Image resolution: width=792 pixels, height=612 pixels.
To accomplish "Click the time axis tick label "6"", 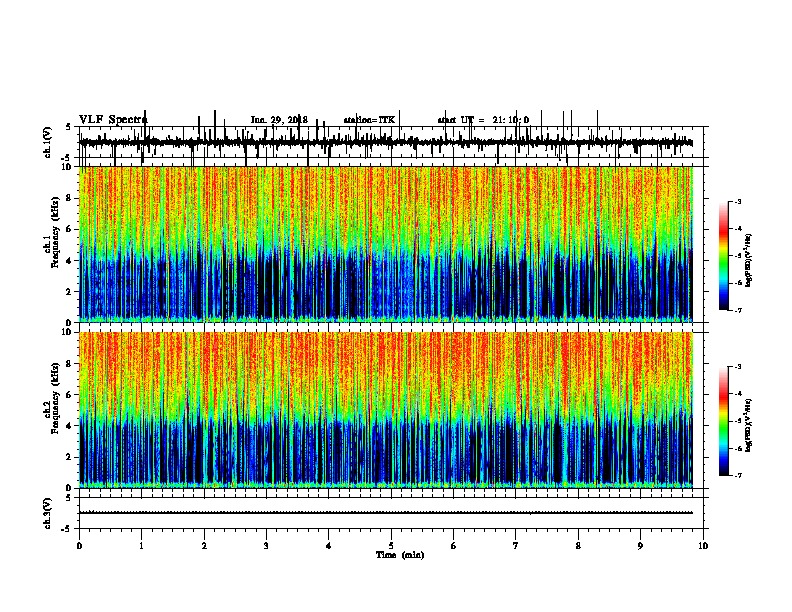I will (454, 546).
